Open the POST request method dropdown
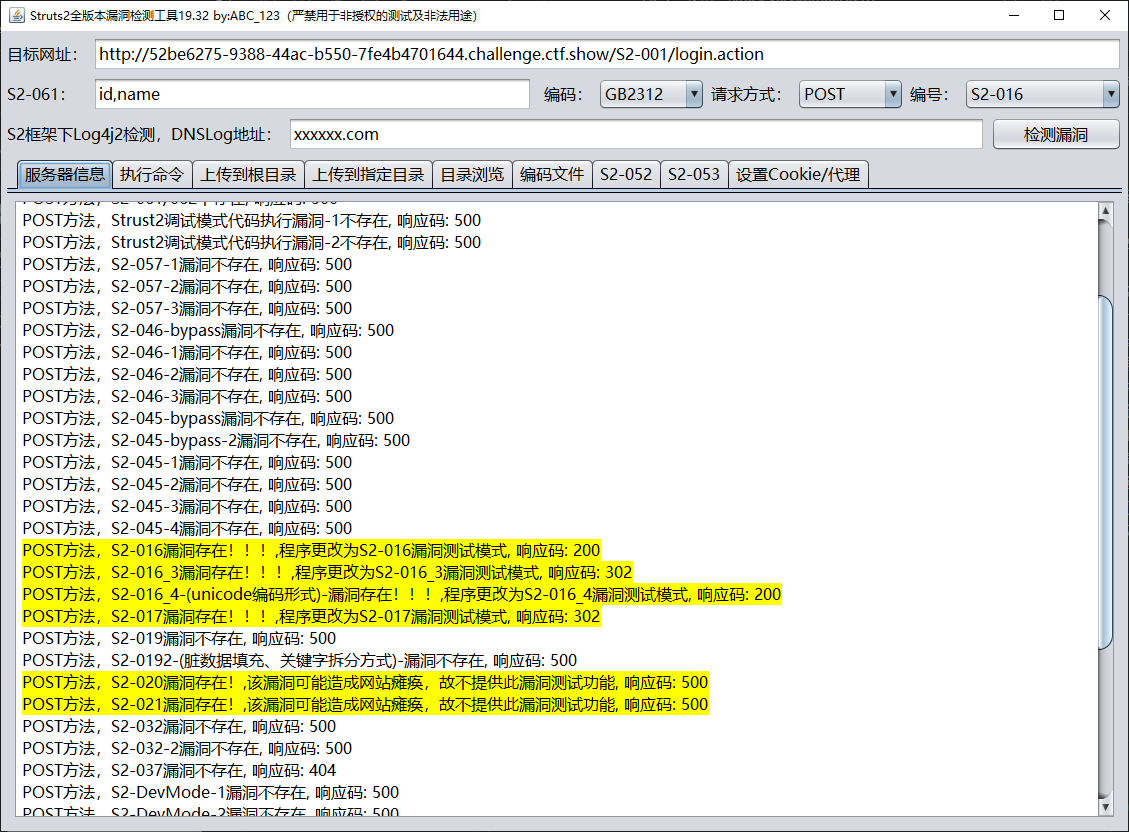The height and width of the screenshot is (832, 1129). coord(850,94)
